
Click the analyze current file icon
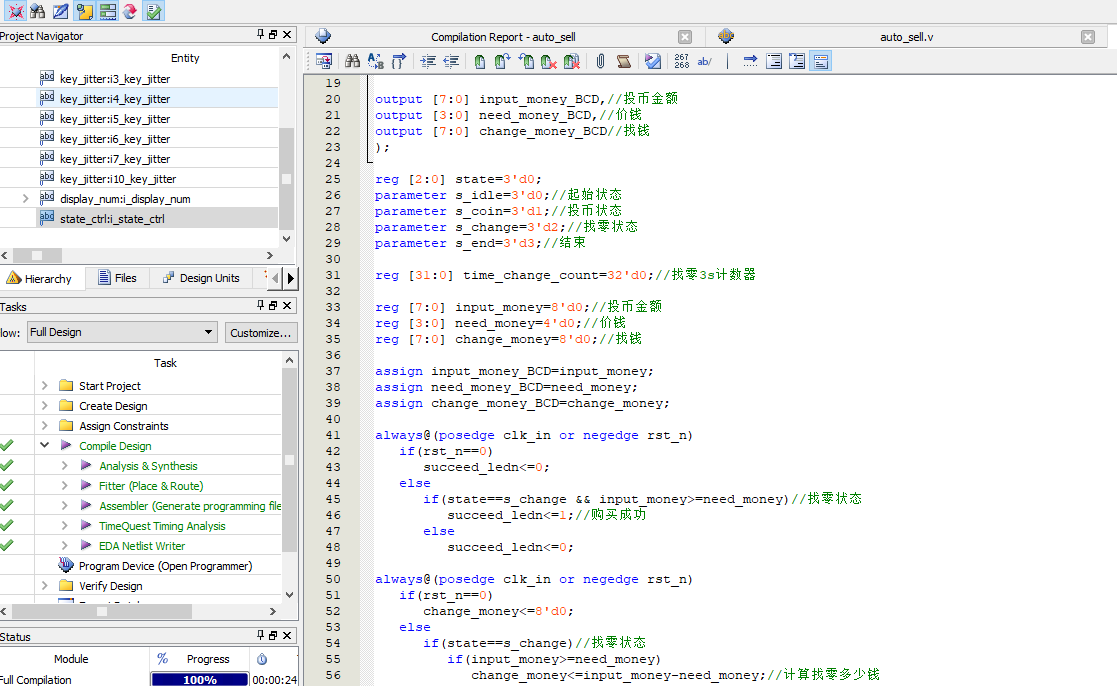pyautogui.click(x=653, y=61)
